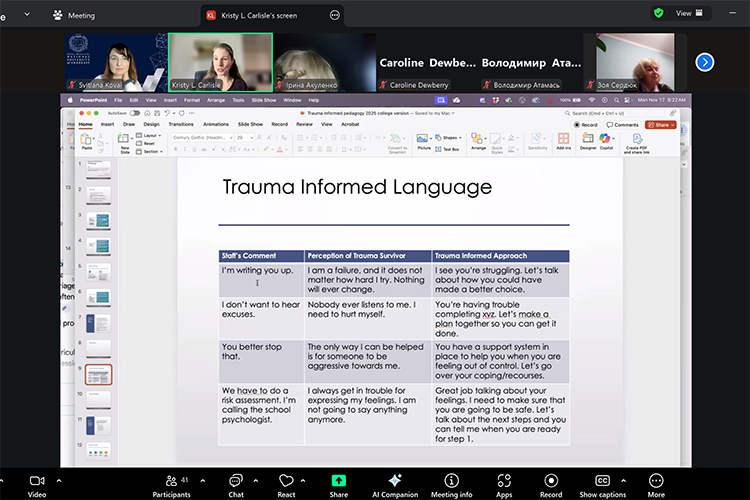Toggle meeting recording with Record button
Screen dimensions: 750x500
coord(551,482)
